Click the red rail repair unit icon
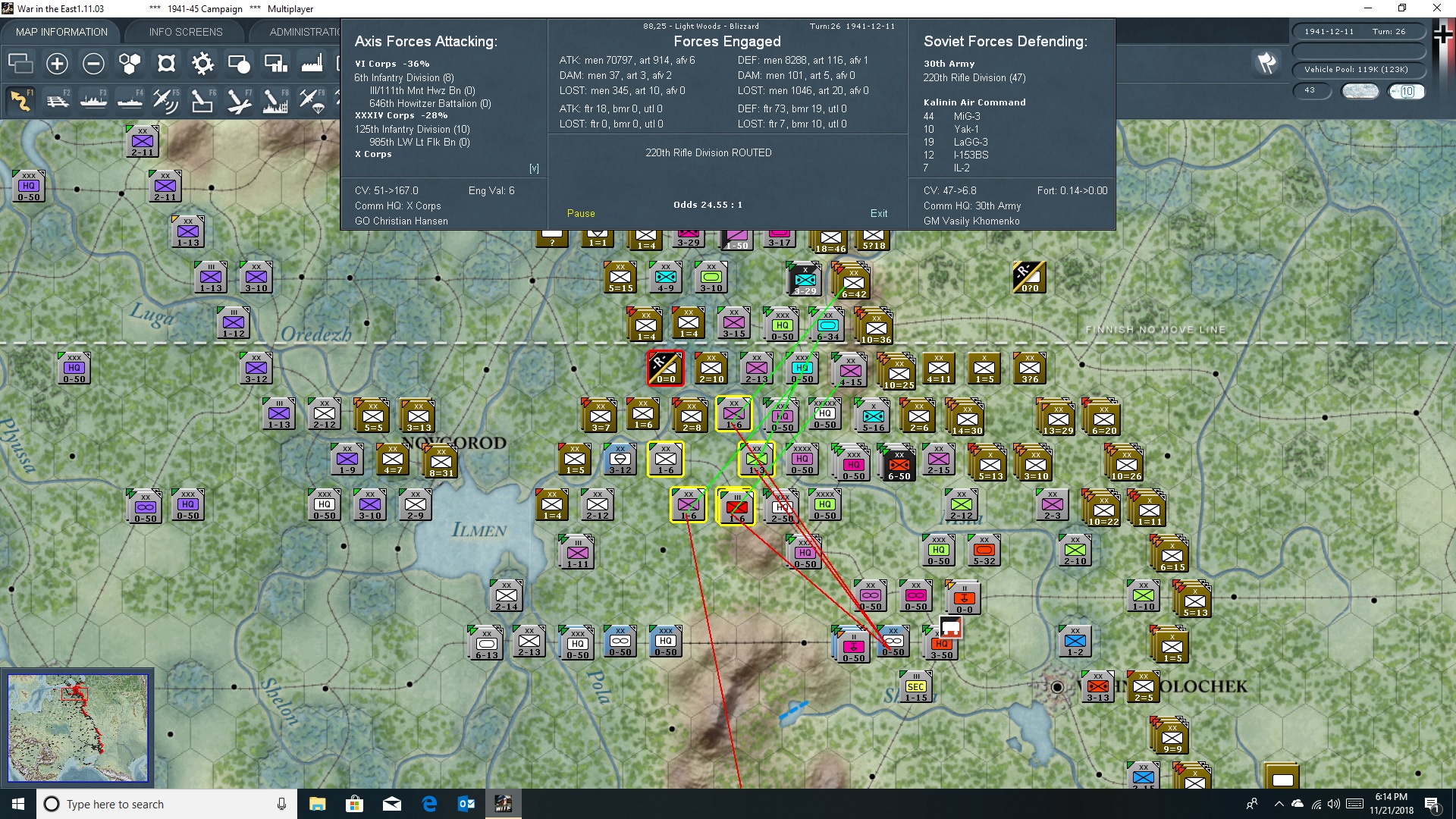This screenshot has width=1456, height=819. 950,627
